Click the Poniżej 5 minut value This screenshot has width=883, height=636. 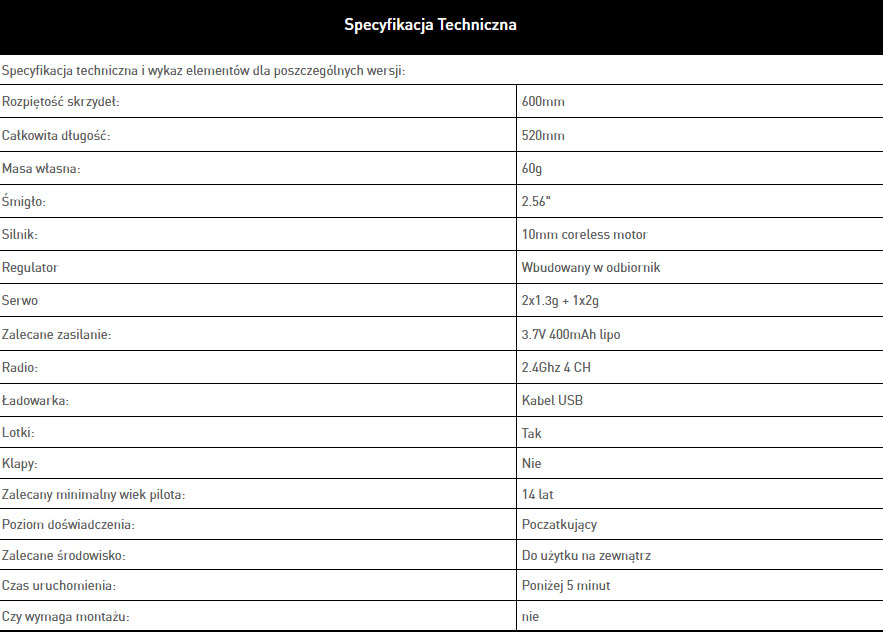pos(565,585)
